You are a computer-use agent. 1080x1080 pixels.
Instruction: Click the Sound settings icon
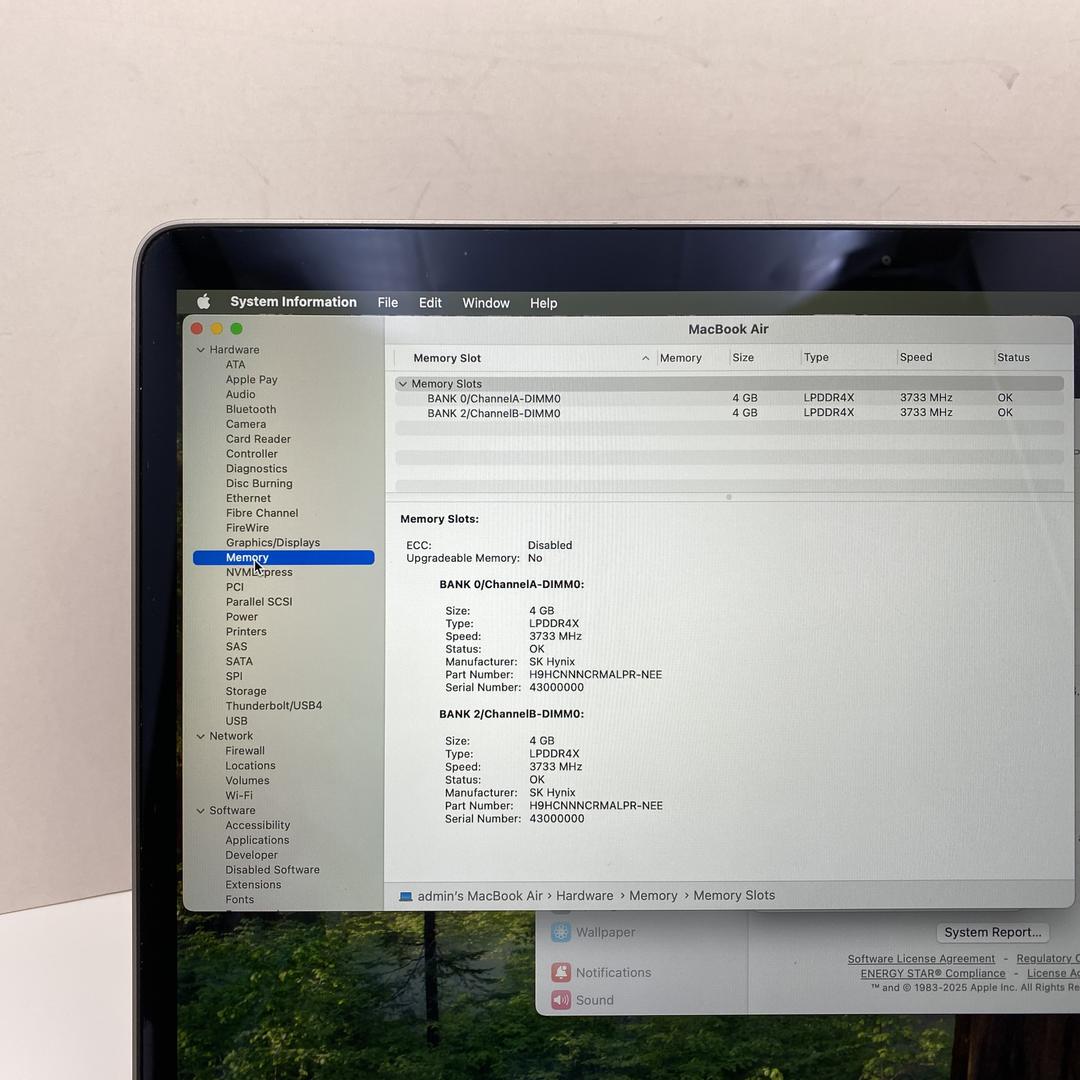[561, 1000]
